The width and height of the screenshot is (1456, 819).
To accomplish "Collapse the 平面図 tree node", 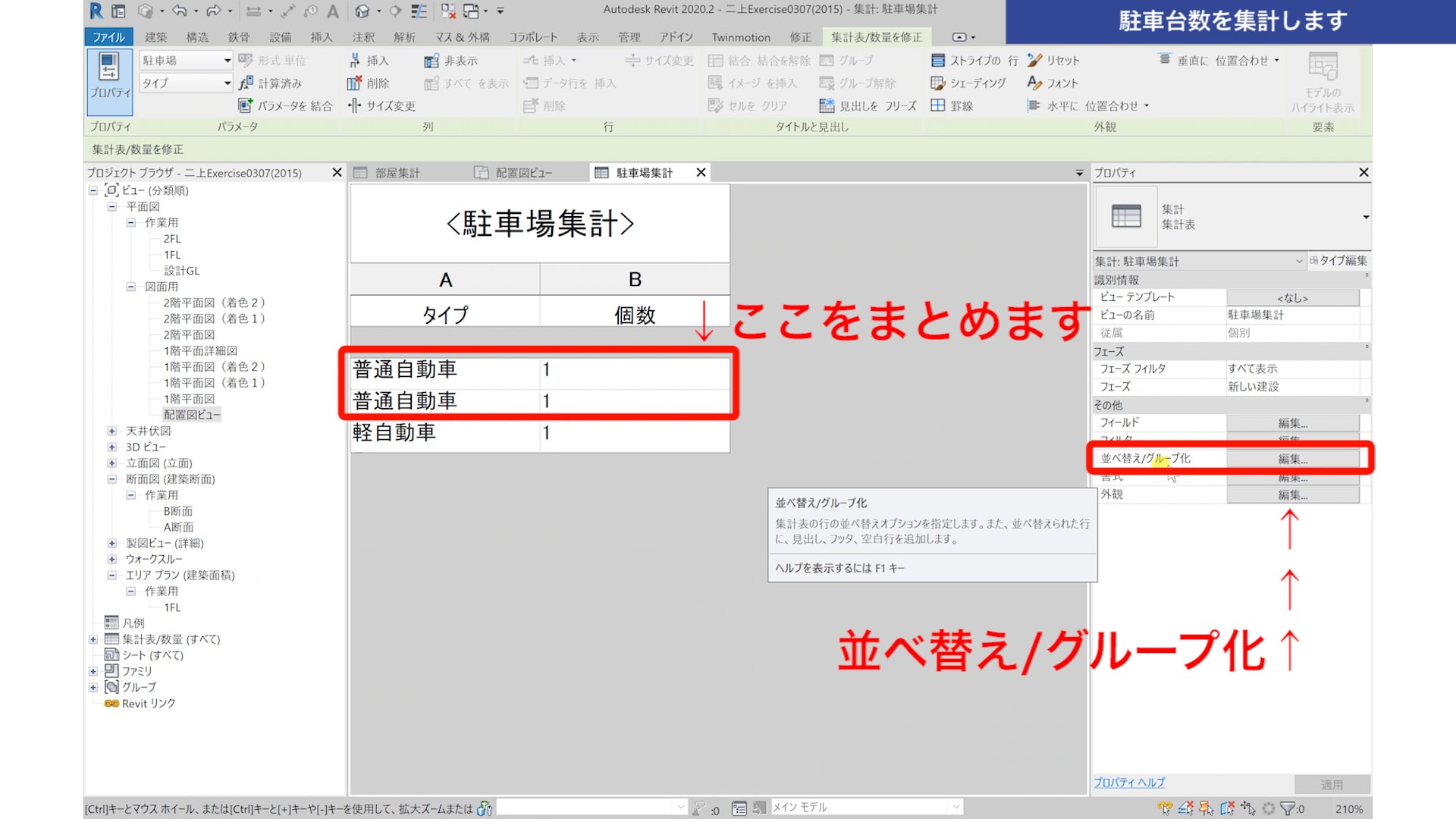I will pos(112,206).
